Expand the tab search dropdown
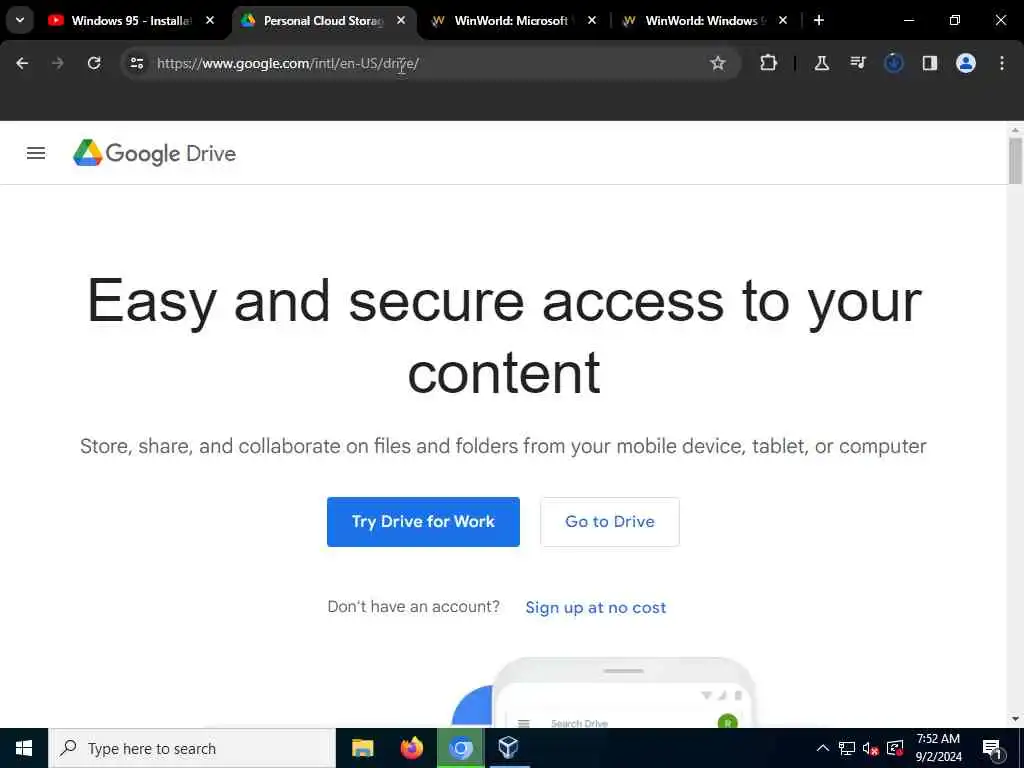The image size is (1024, 768). coord(20,20)
